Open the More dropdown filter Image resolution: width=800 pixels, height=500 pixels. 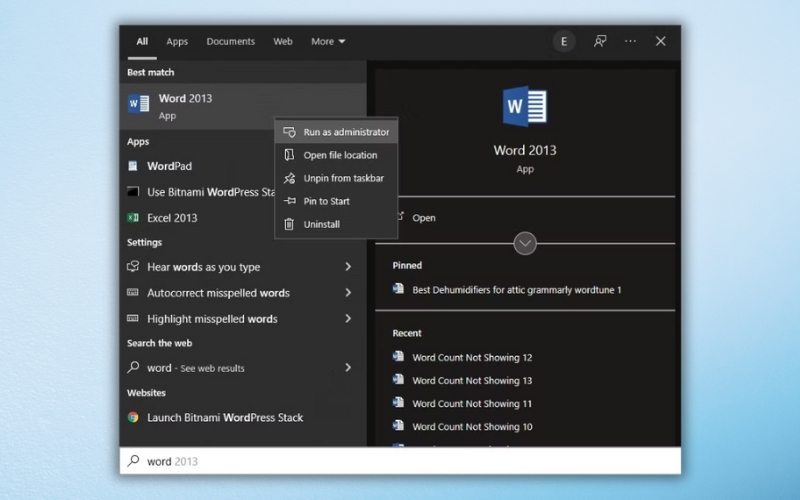[x=328, y=41]
